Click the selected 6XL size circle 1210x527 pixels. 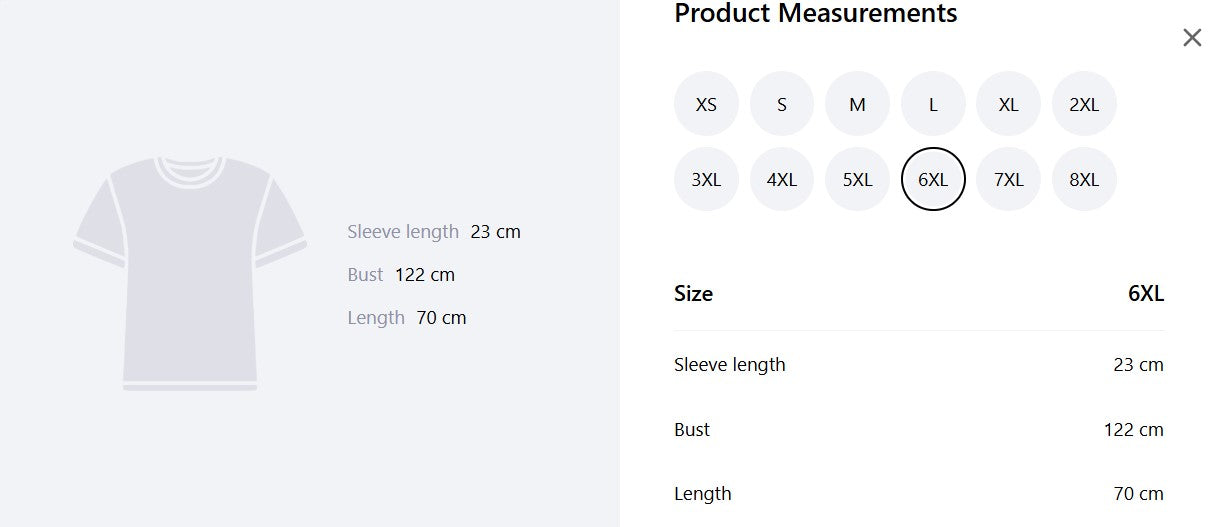coord(933,180)
